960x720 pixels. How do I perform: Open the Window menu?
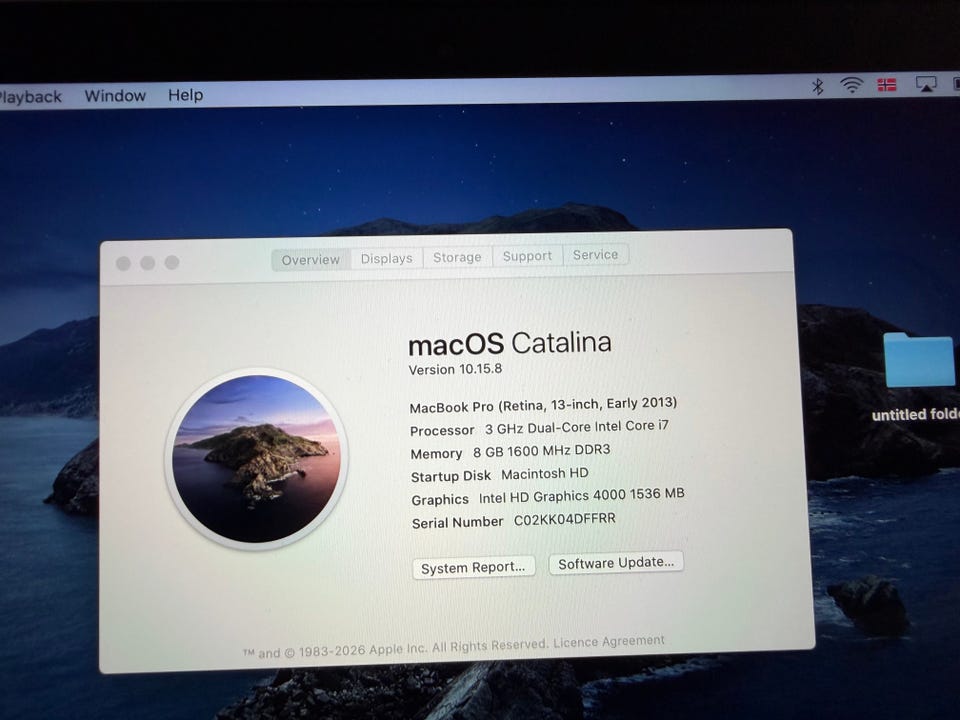pos(115,96)
